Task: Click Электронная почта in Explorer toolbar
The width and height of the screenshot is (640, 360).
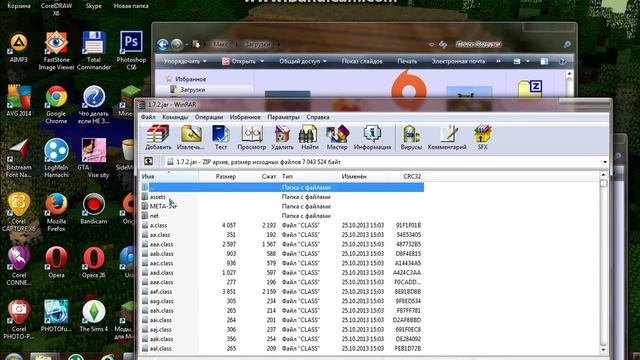Action: [458, 61]
